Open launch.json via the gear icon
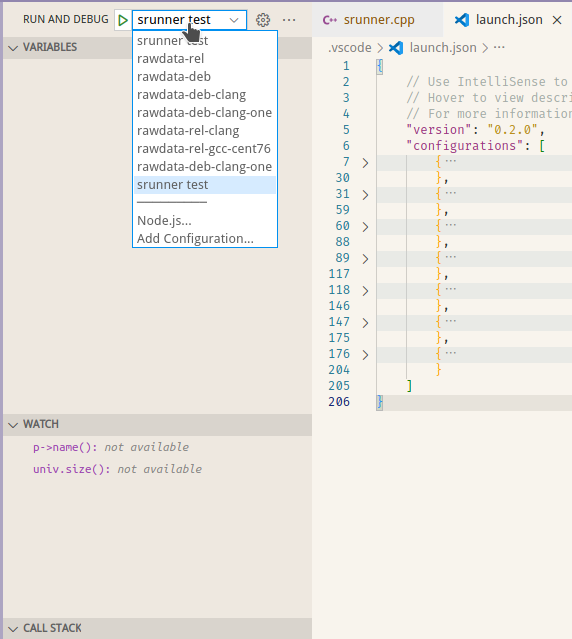This screenshot has height=639, width=572. [x=263, y=20]
